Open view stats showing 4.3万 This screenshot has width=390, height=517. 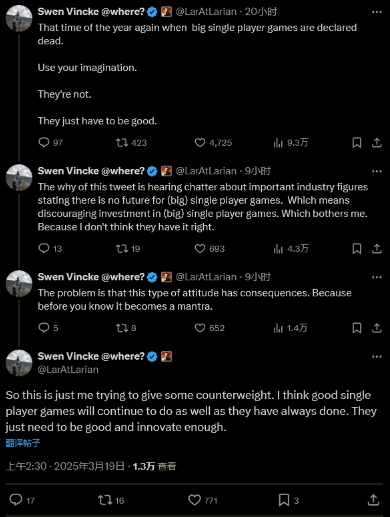tap(291, 249)
